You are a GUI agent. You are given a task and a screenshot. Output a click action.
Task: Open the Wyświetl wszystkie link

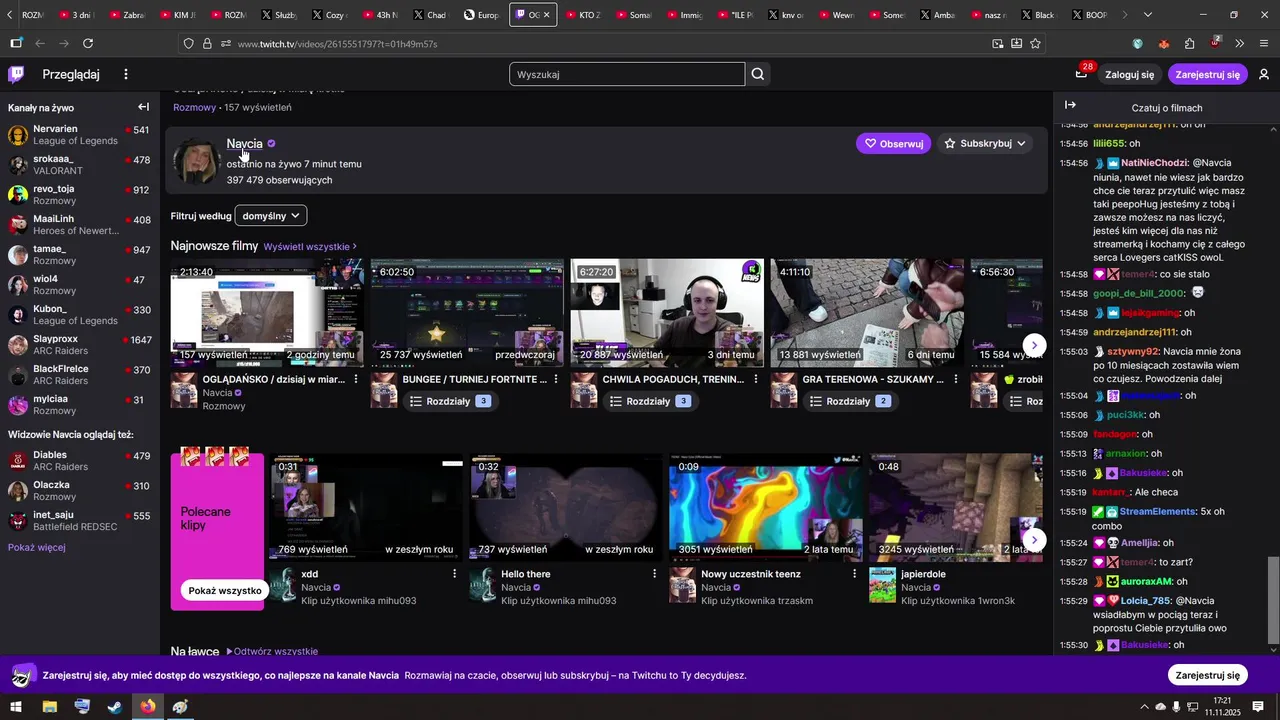(310, 246)
